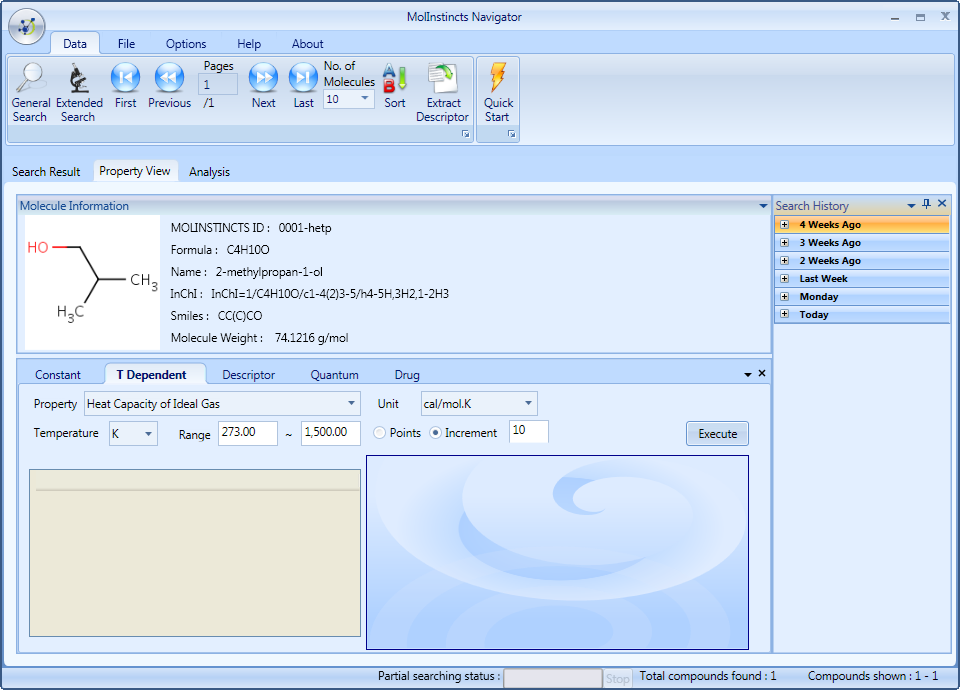Viewport: 960px width, 690px height.
Task: Go to Previous results page
Action: pyautogui.click(x=170, y=86)
